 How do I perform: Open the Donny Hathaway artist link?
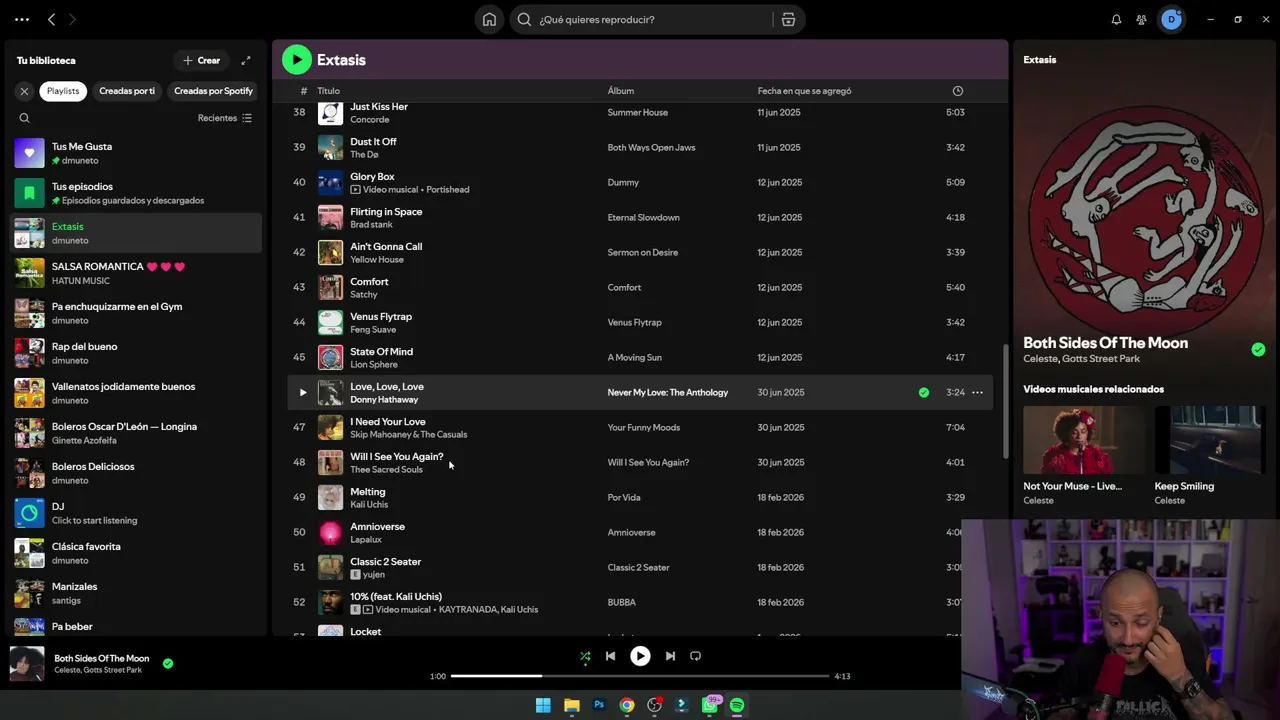(x=384, y=400)
